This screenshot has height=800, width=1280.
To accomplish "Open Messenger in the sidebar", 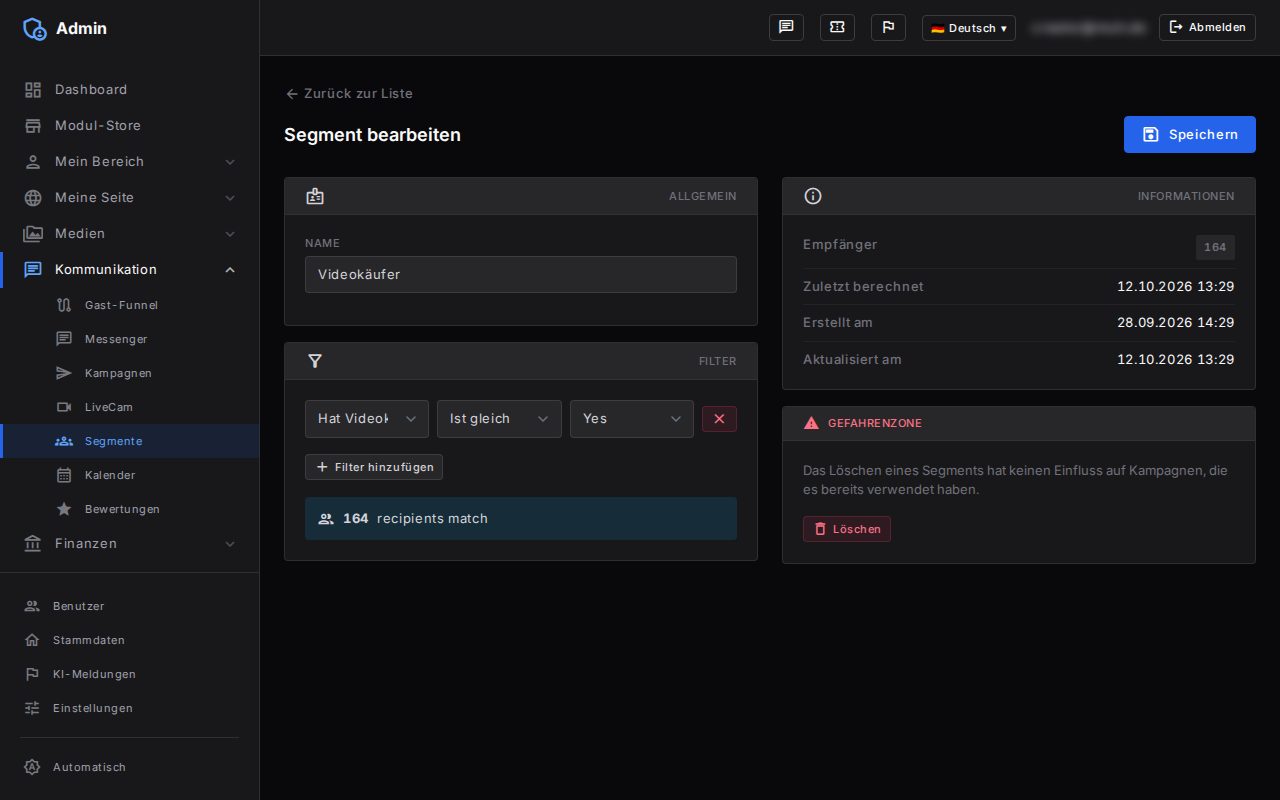I will (130, 339).
